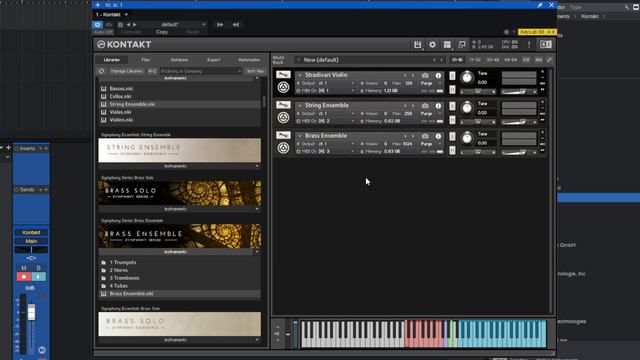Click the Instr Nav button
The image size is (640, 360).
point(256,71)
